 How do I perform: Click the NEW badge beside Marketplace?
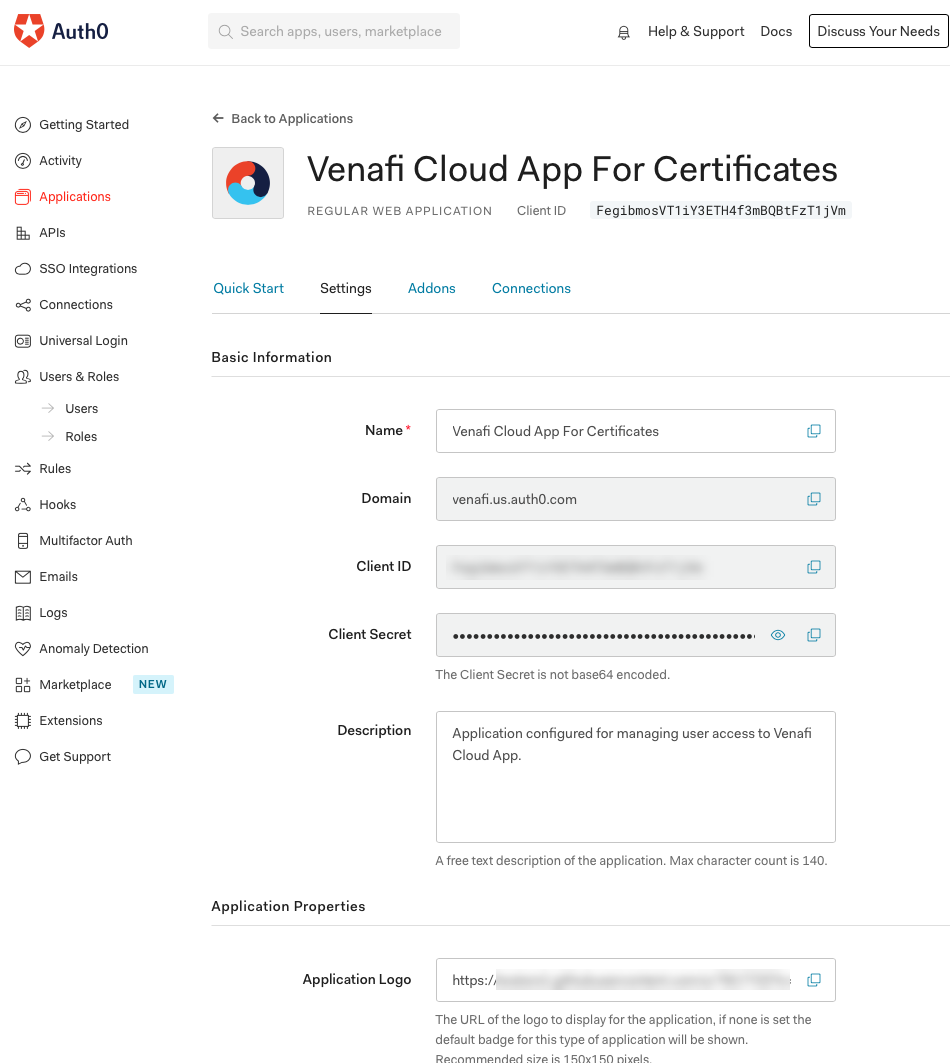point(153,685)
